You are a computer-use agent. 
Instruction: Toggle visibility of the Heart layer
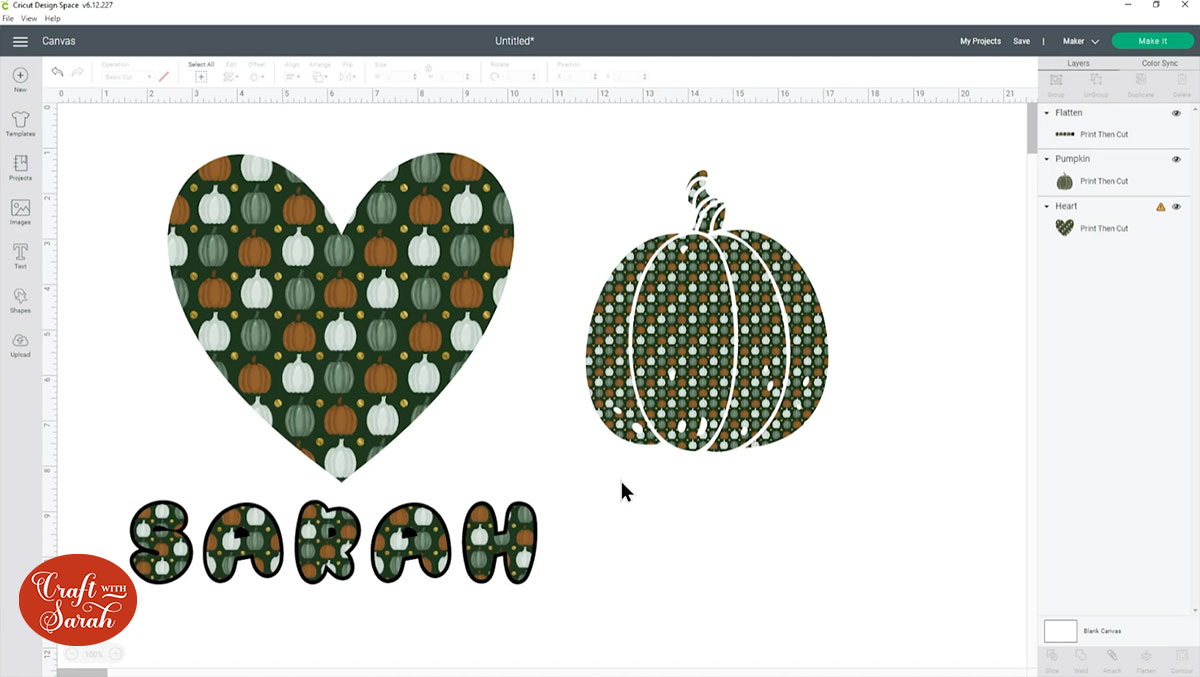pyautogui.click(x=1176, y=207)
